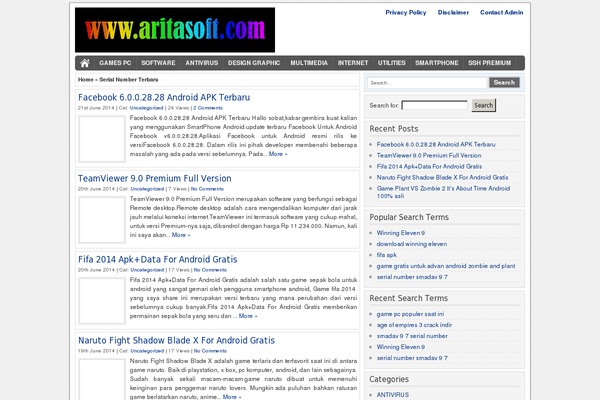Click Uncategorized category of Fifa 2014 post
The width and height of the screenshot is (600, 400).
pos(147,270)
